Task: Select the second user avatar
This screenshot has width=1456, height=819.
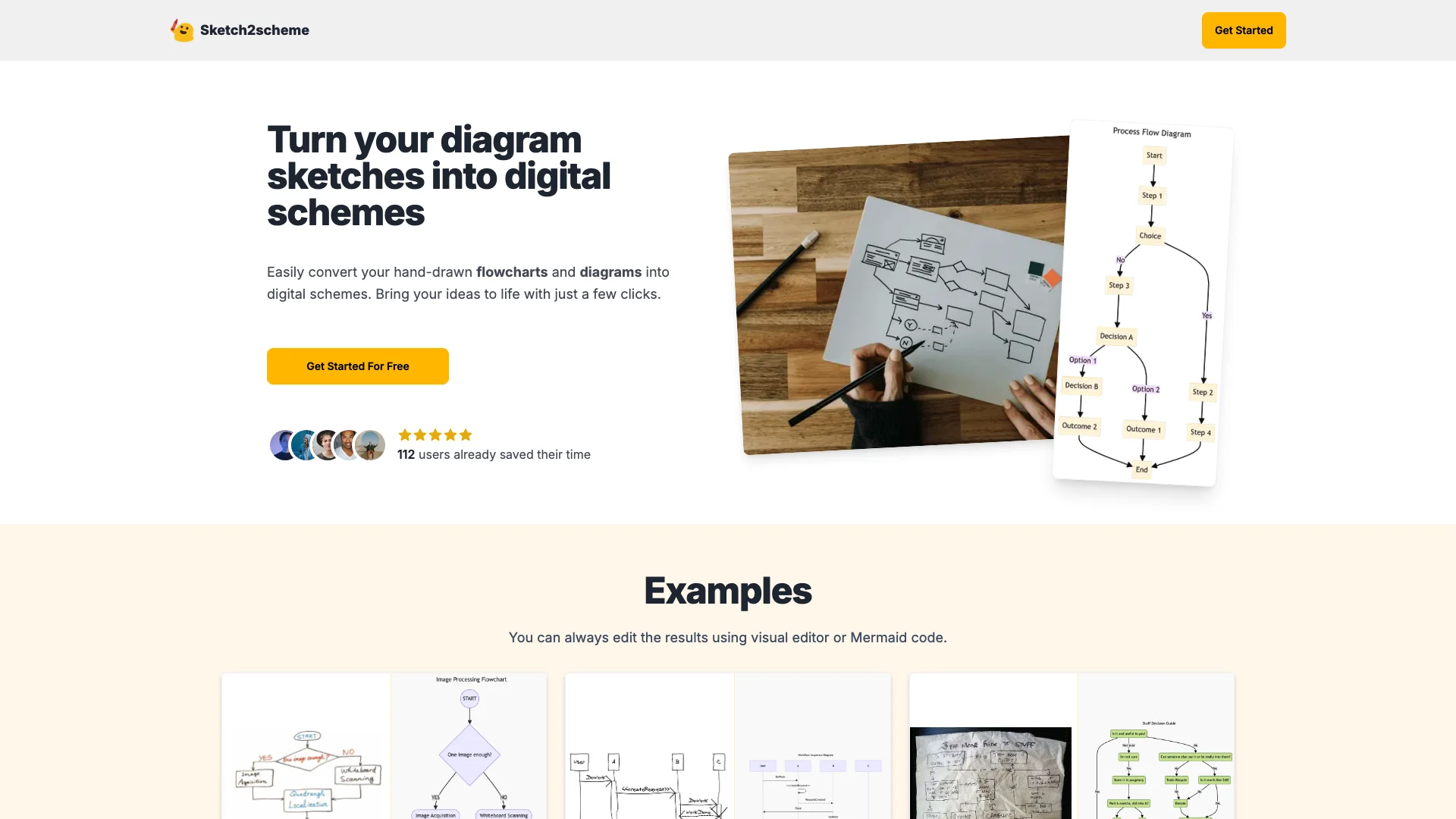Action: click(x=306, y=445)
